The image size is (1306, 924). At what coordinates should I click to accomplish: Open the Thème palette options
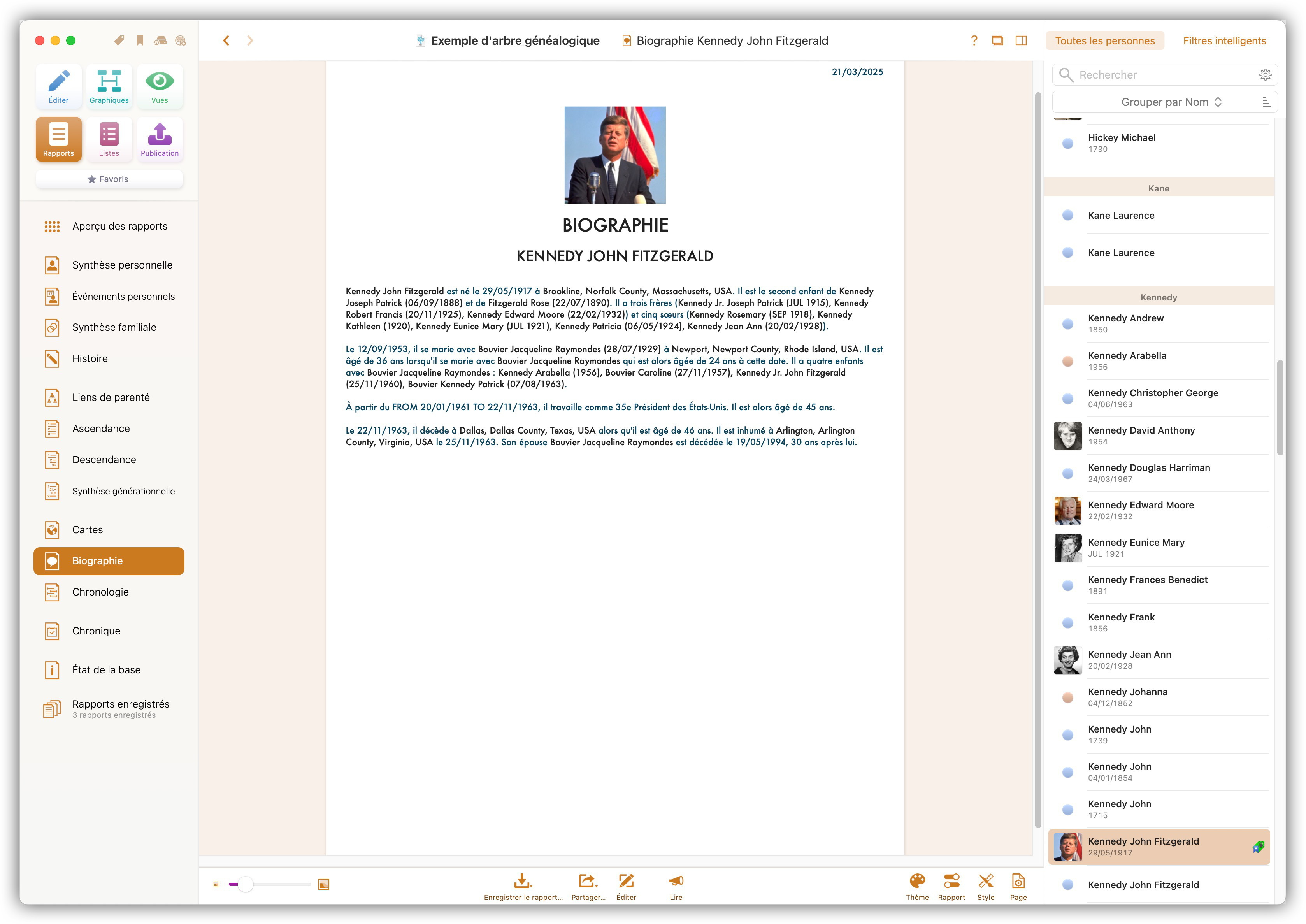tap(918, 887)
